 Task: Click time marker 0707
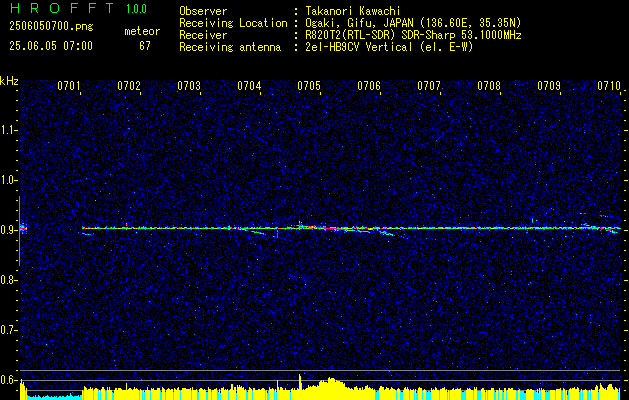pyautogui.click(x=429, y=86)
